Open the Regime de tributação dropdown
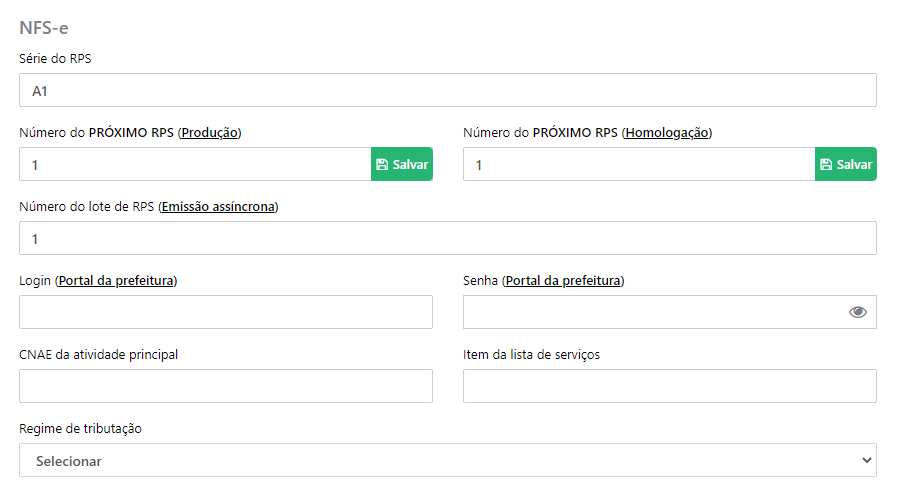 (447, 460)
